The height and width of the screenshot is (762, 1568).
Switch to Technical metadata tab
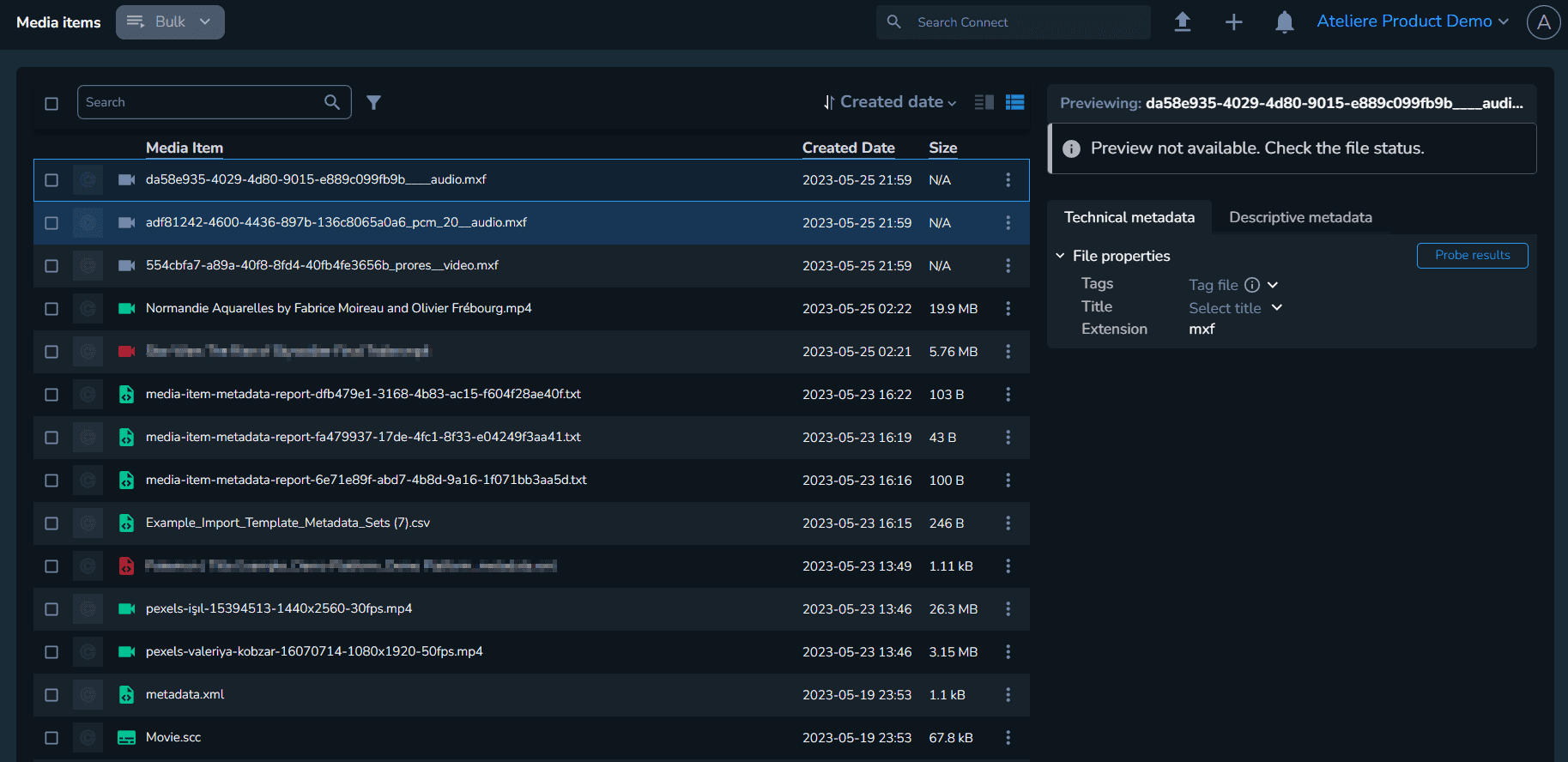(1129, 217)
